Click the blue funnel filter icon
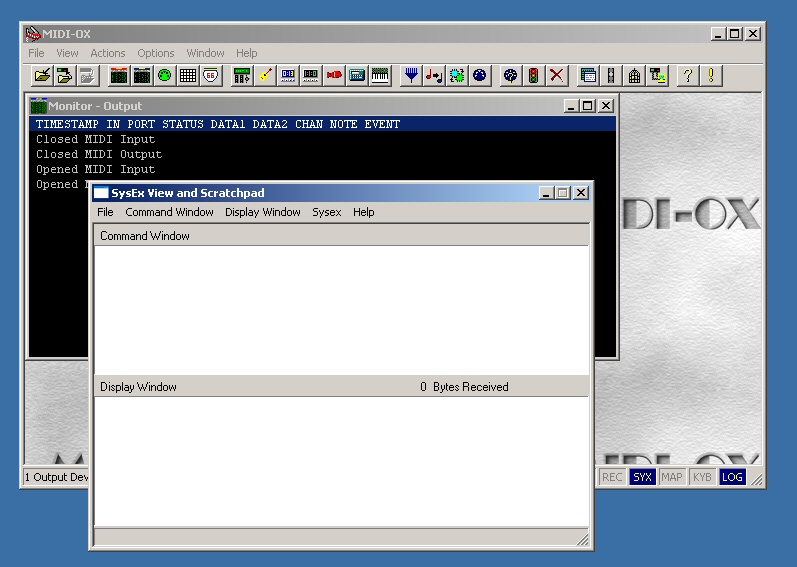Screen dimensions: 797x567 411,76
